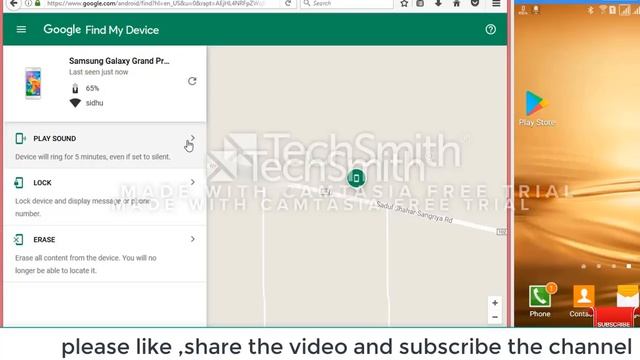The image size is (640, 360).
Task: Click the 'Last seen just now' text
Action: (x=98, y=72)
